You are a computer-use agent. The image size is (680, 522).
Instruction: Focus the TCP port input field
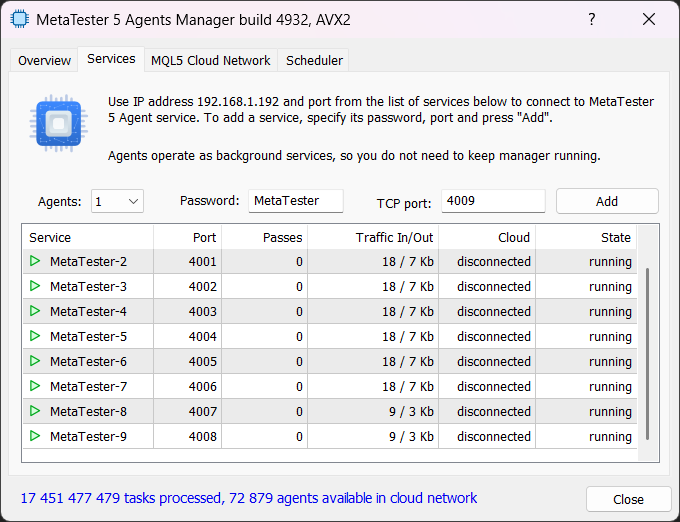pyautogui.click(x=493, y=201)
